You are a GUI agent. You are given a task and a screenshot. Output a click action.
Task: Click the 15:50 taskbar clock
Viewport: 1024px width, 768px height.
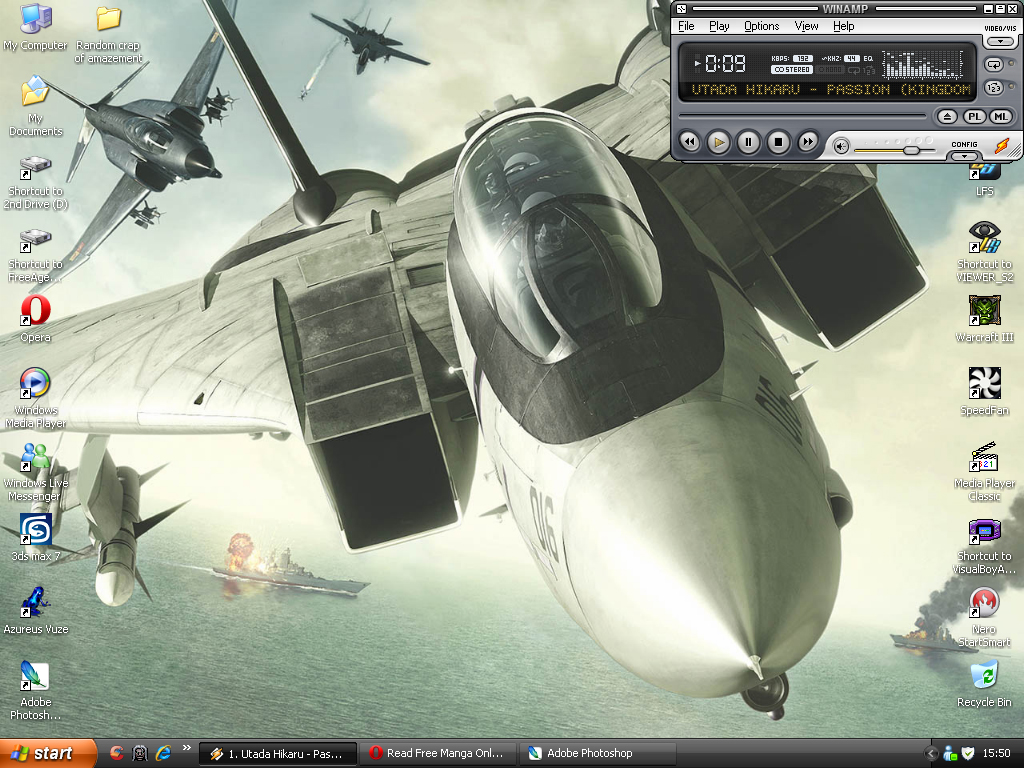996,754
